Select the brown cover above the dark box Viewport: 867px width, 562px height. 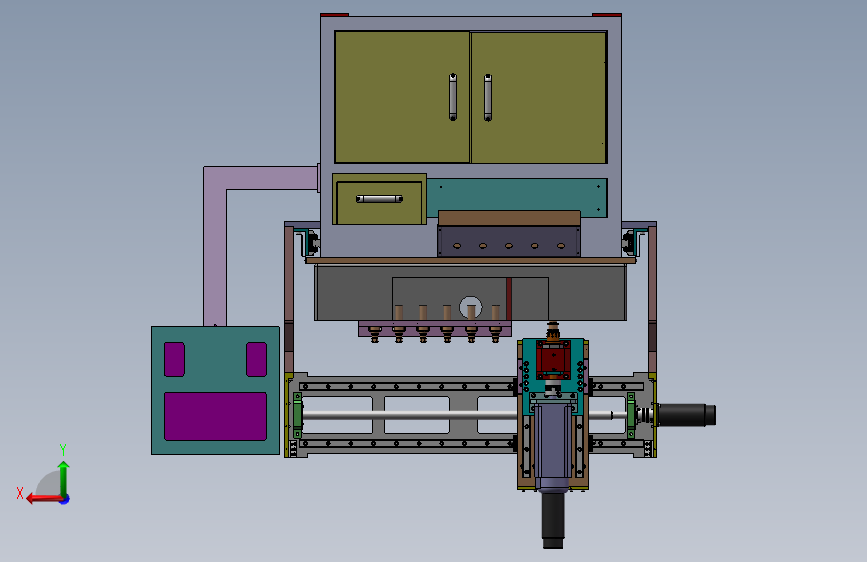pyautogui.click(x=509, y=218)
